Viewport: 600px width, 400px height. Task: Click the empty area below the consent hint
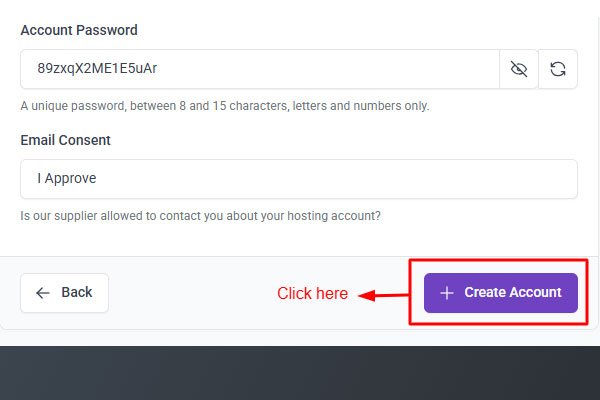tap(300, 240)
